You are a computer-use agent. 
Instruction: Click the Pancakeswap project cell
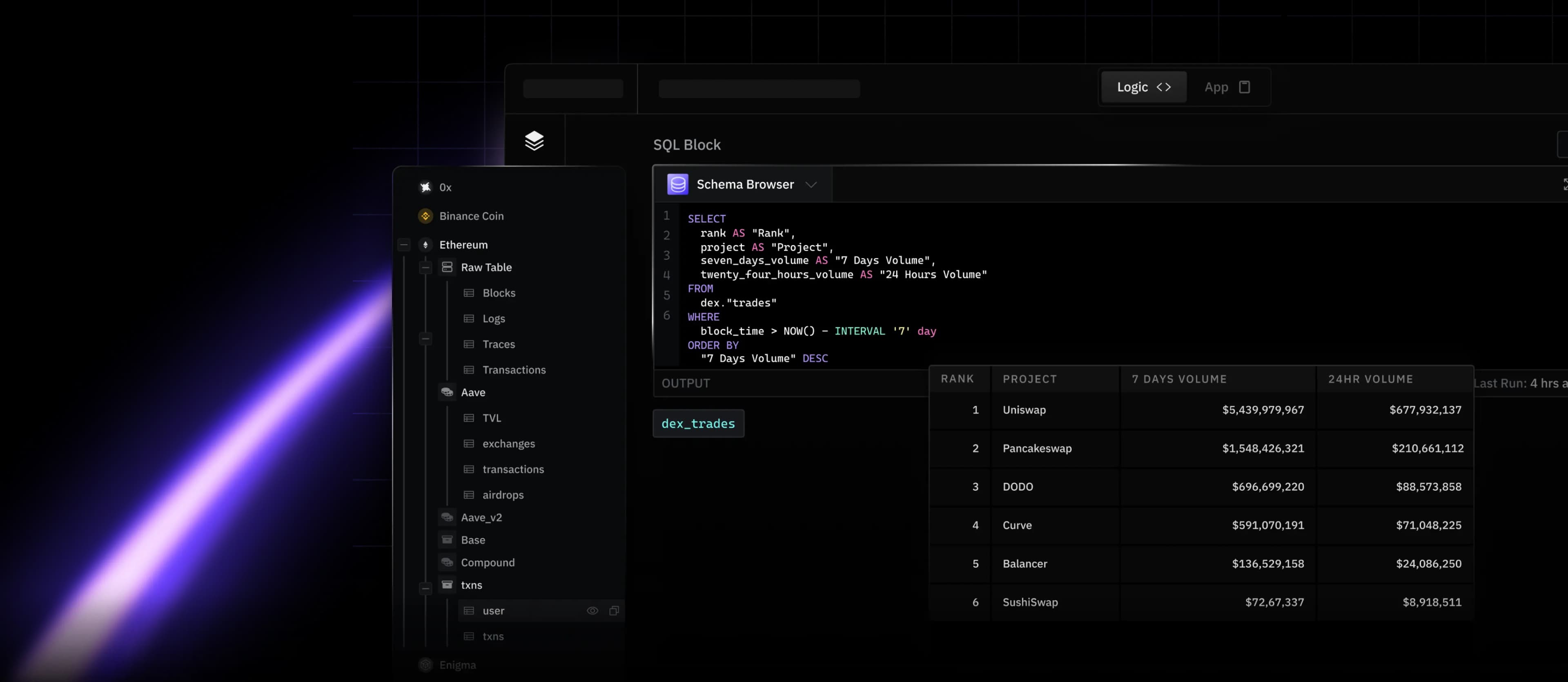point(1037,448)
